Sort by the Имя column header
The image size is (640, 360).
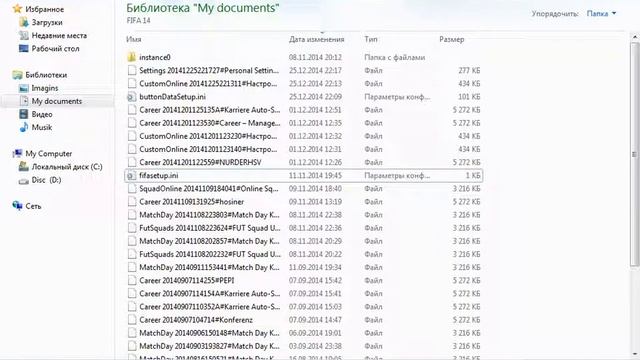pyautogui.click(x=134, y=40)
